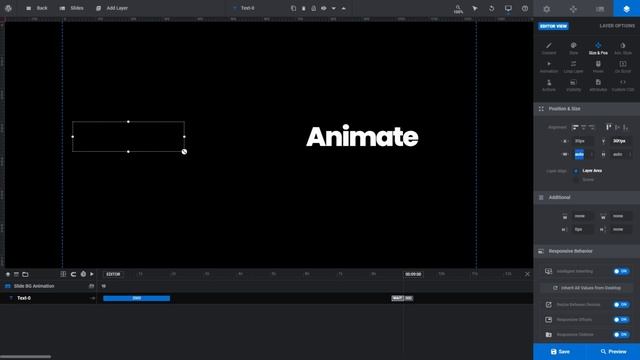This screenshot has height=360, width=640.
Task: Collapse the Position & Size section
Action: pyautogui.click(x=587, y=109)
